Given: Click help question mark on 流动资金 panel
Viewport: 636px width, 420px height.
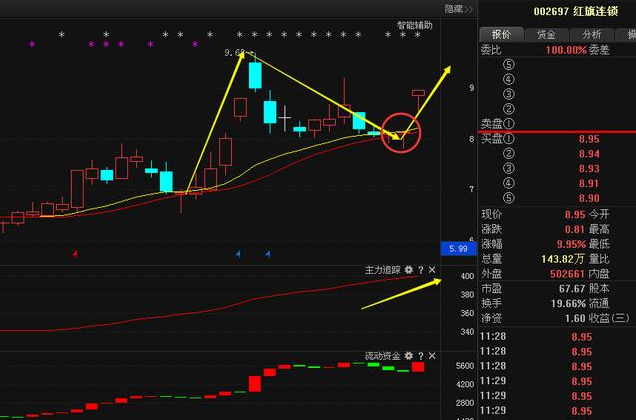Looking at the screenshot, I should tap(420, 355).
